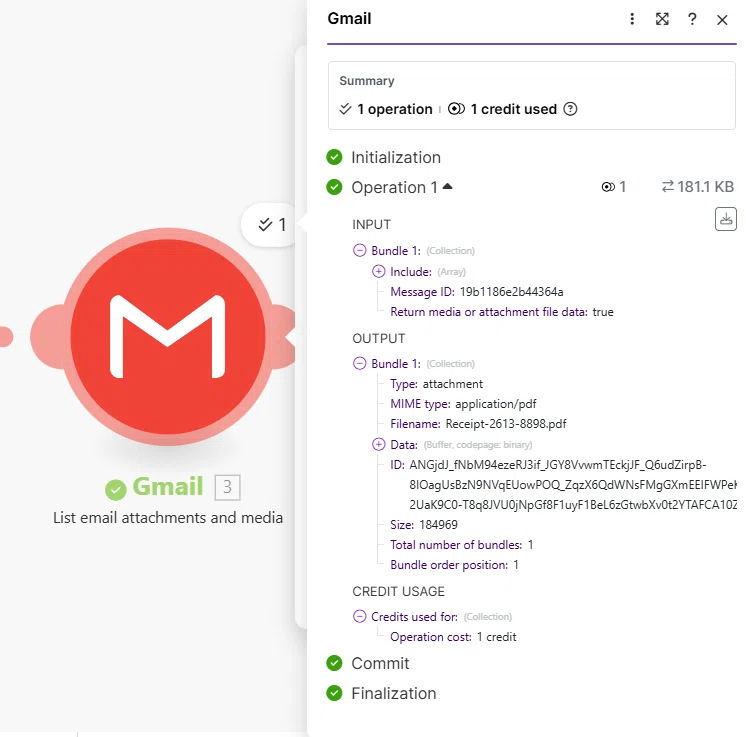Image resolution: width=746 pixels, height=737 pixels.
Task: Click the green check next to Gmail label
Action: point(116,490)
